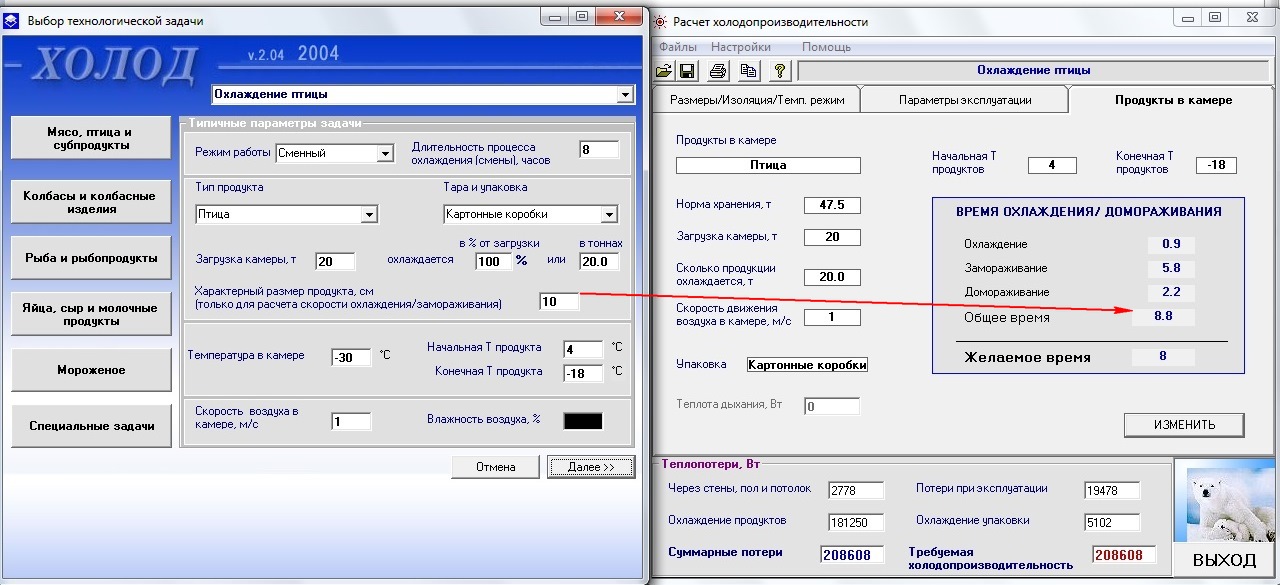The image size is (1280, 585).
Task: Choose the Мороженое category
Action: tap(90, 370)
